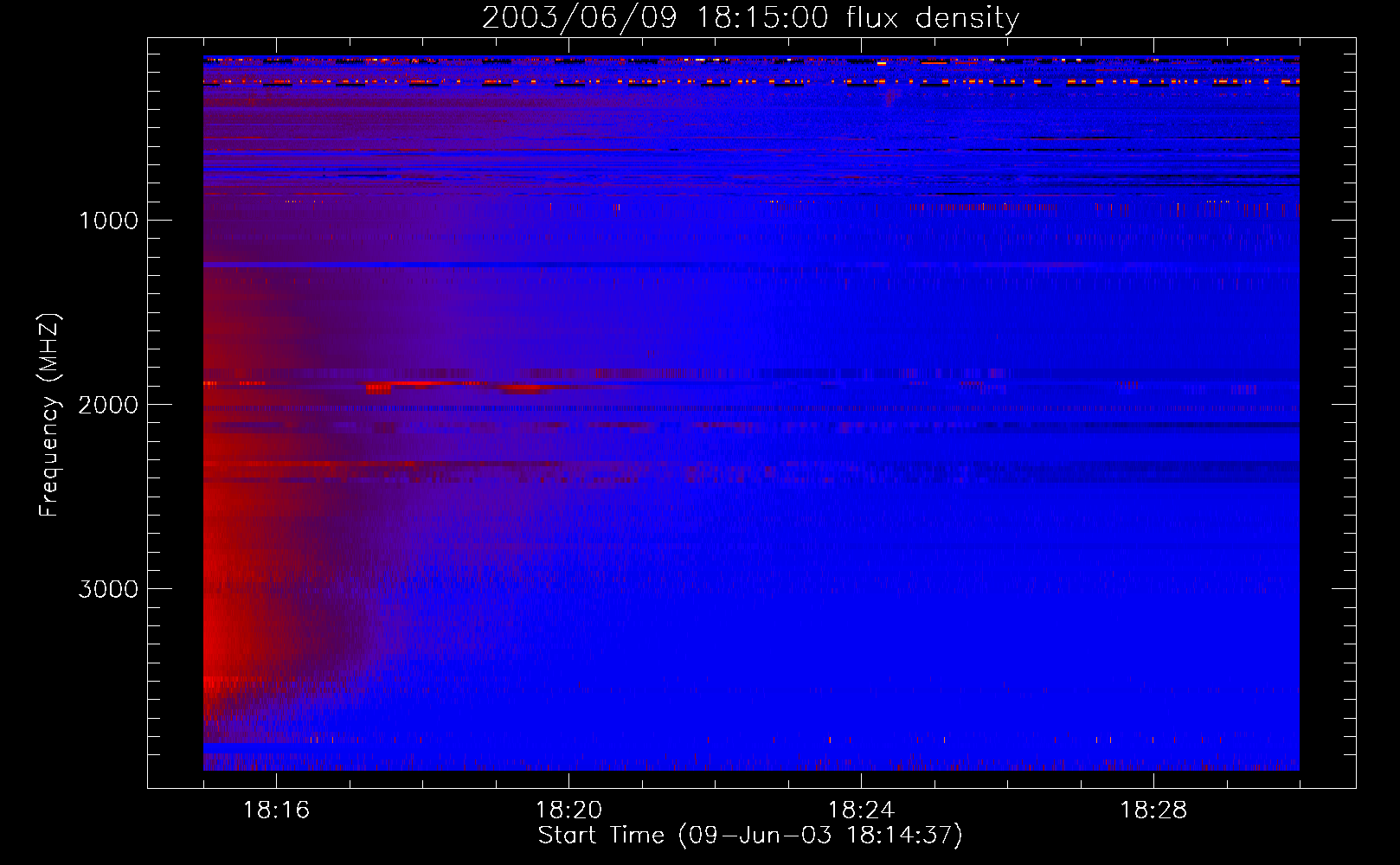Select the 'Start Time (09-Jun-03 18:14:37)' label
The width and height of the screenshot is (1400, 865).
click(750, 836)
